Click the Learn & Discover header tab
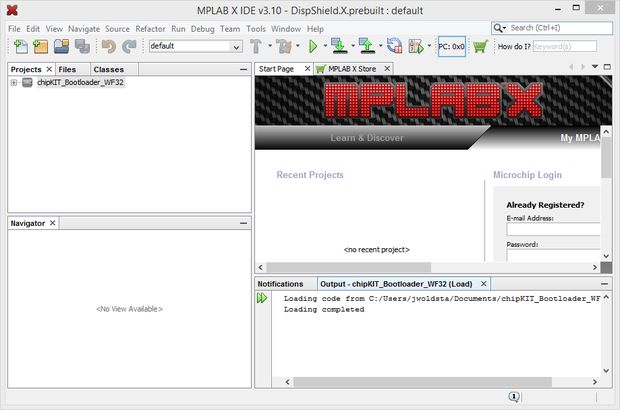Viewport: 620px width, 410px height. click(367, 138)
